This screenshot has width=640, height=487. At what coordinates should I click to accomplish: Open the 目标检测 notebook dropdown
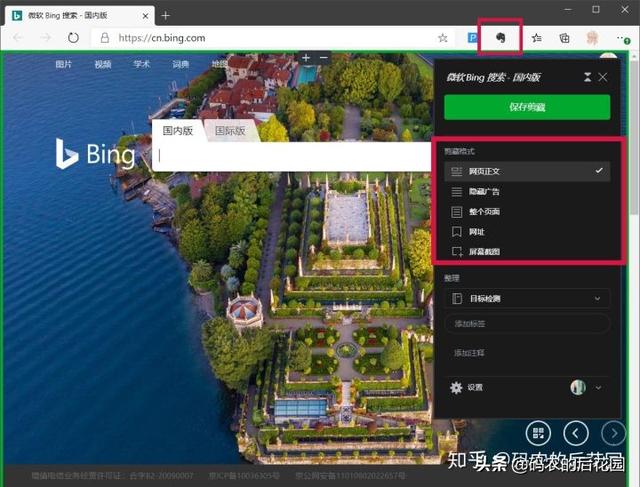click(527, 298)
